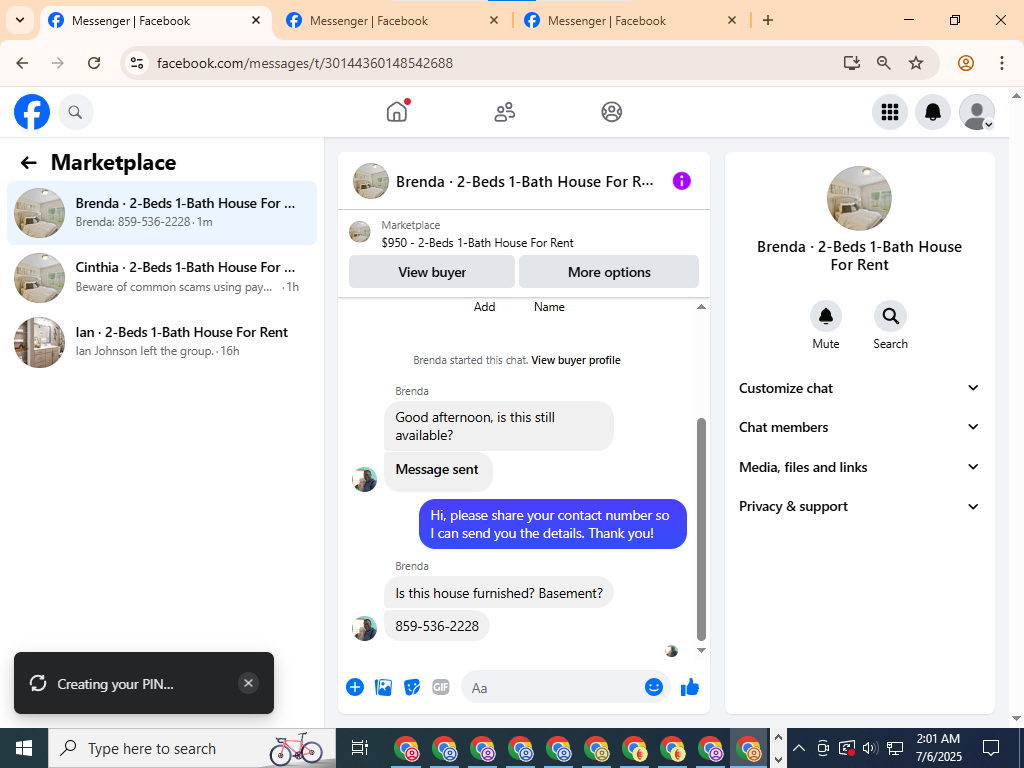Click the Brenda listing thumbnail in chat header

pyautogui.click(x=371, y=181)
